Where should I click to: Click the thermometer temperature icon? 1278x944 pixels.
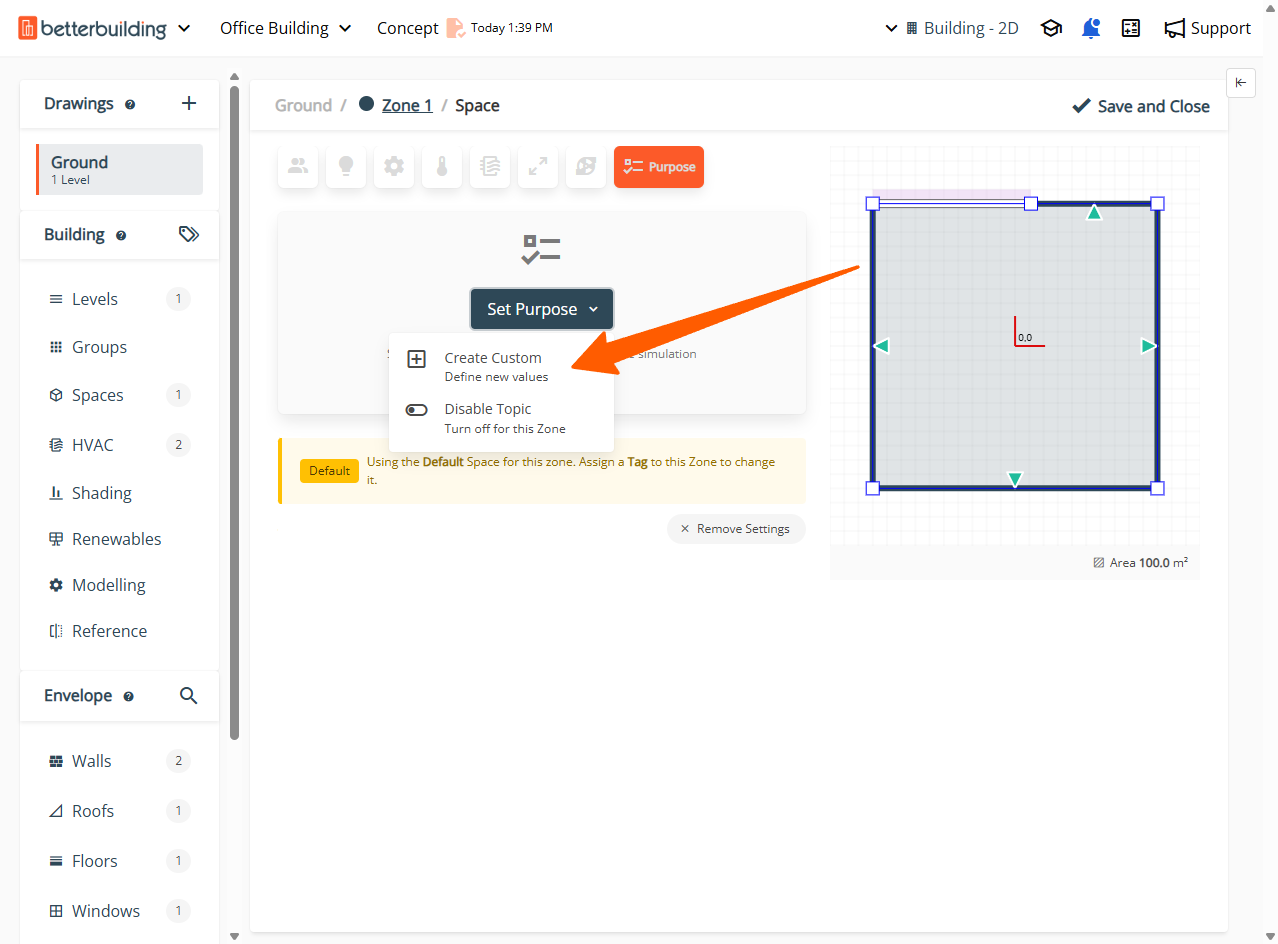442,167
